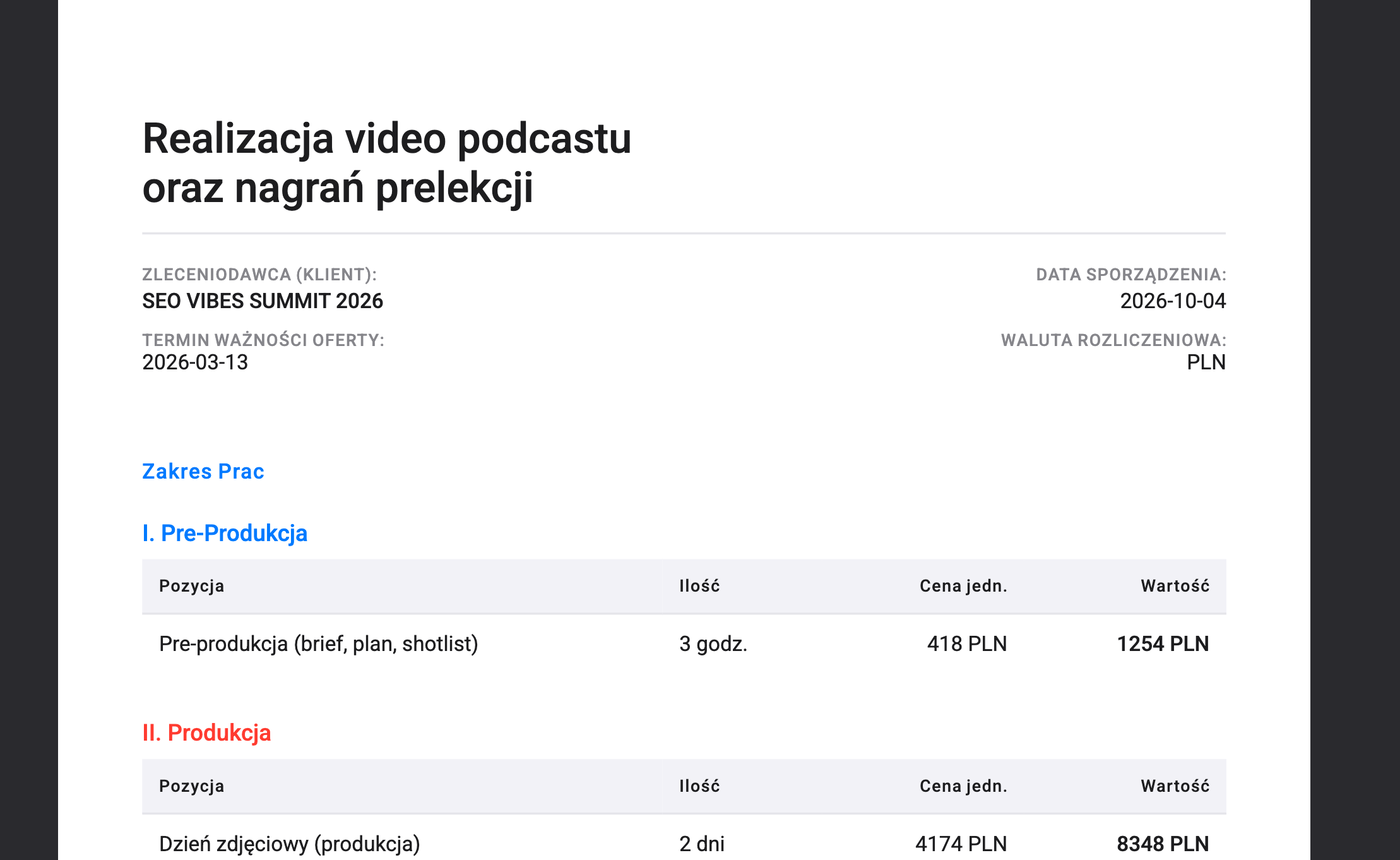Image resolution: width=1400 pixels, height=860 pixels.
Task: Click the date '2026-10-04'
Action: click(x=1173, y=301)
